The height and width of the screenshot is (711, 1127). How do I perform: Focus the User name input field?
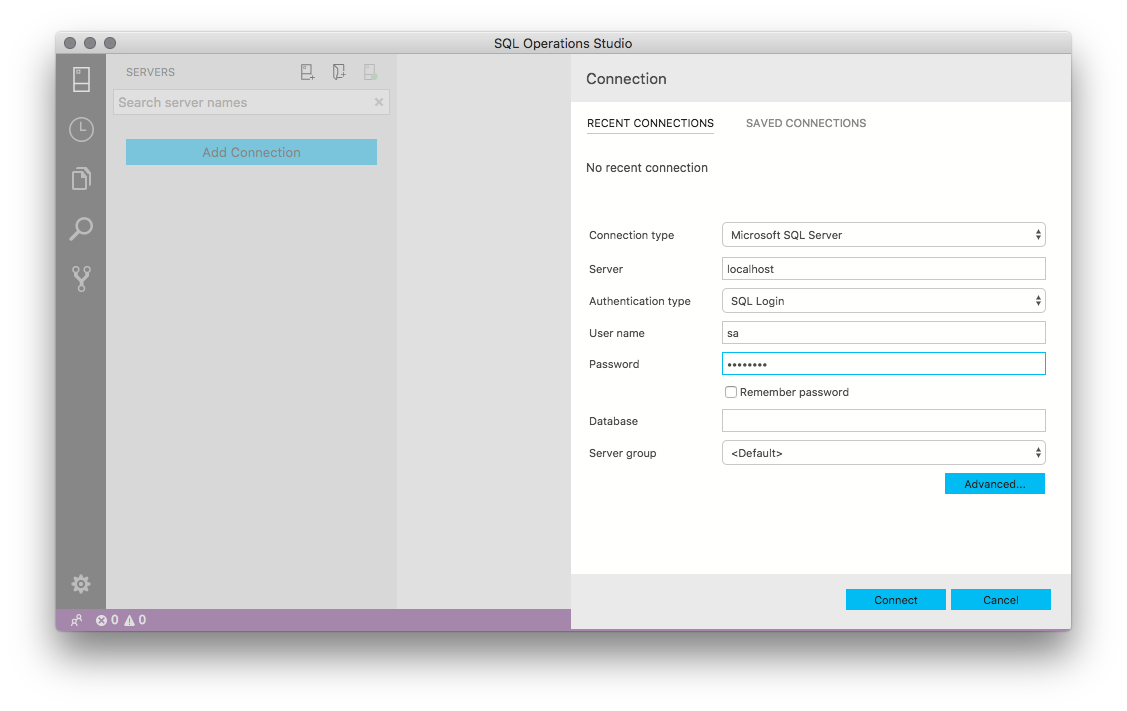pos(883,333)
